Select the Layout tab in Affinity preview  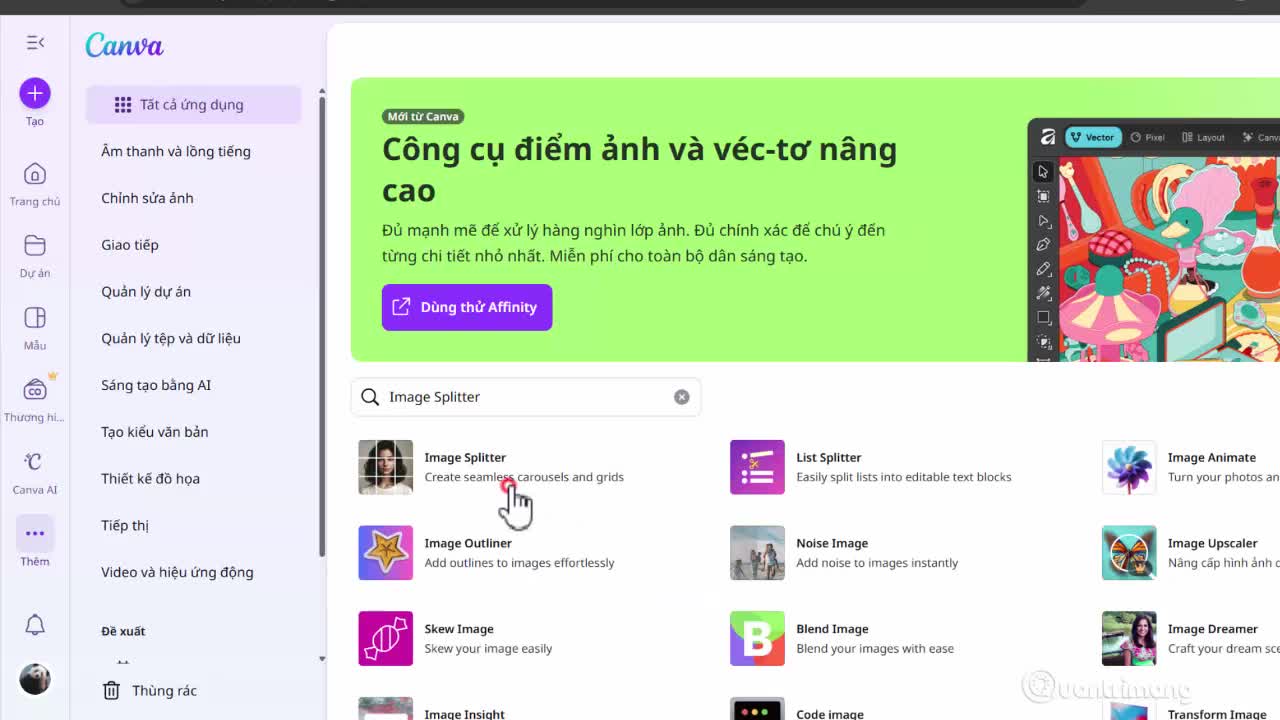click(x=1203, y=137)
